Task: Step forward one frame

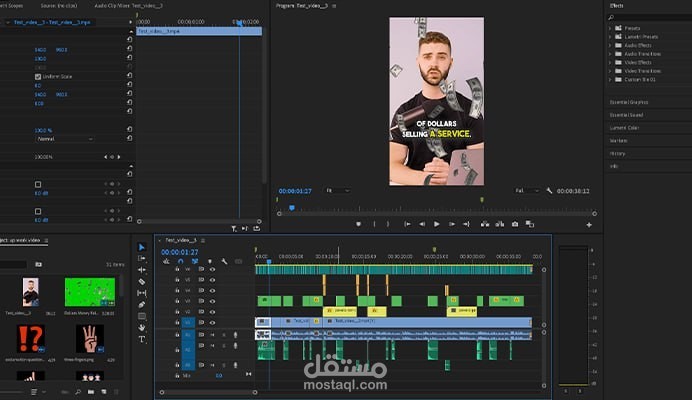Action: pos(451,224)
